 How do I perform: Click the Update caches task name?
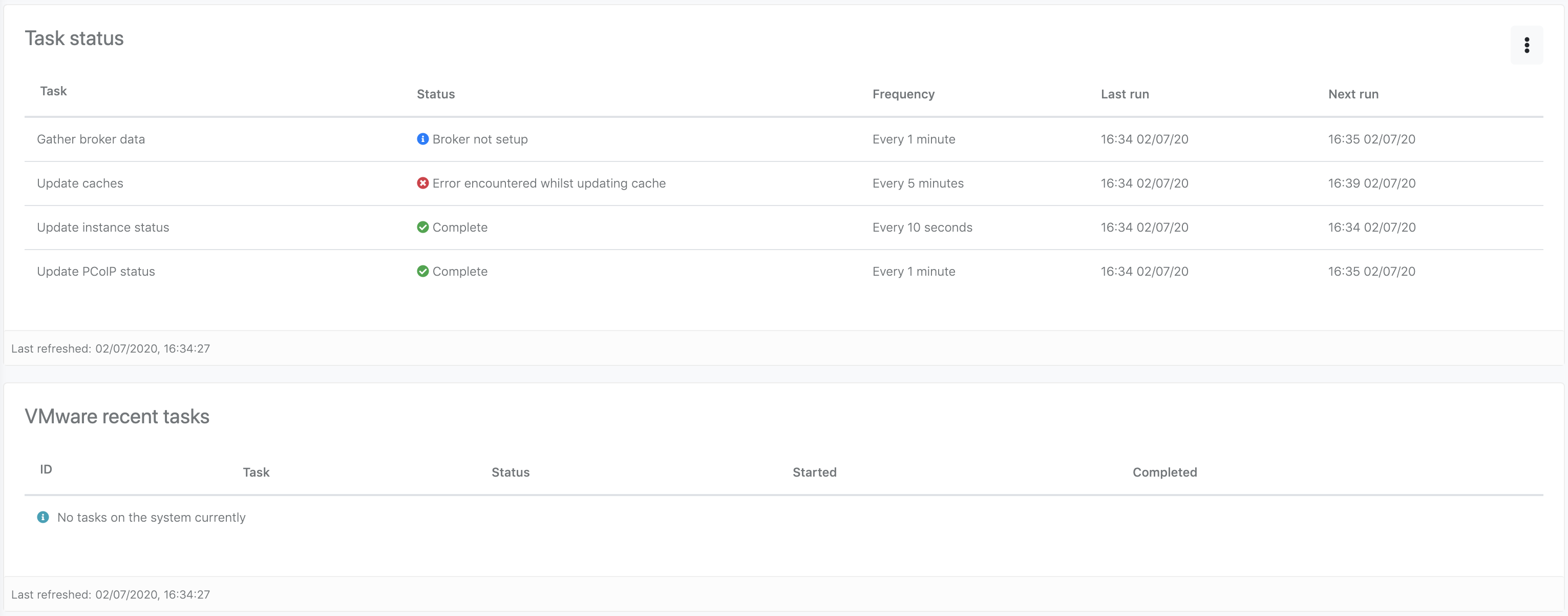coord(80,183)
